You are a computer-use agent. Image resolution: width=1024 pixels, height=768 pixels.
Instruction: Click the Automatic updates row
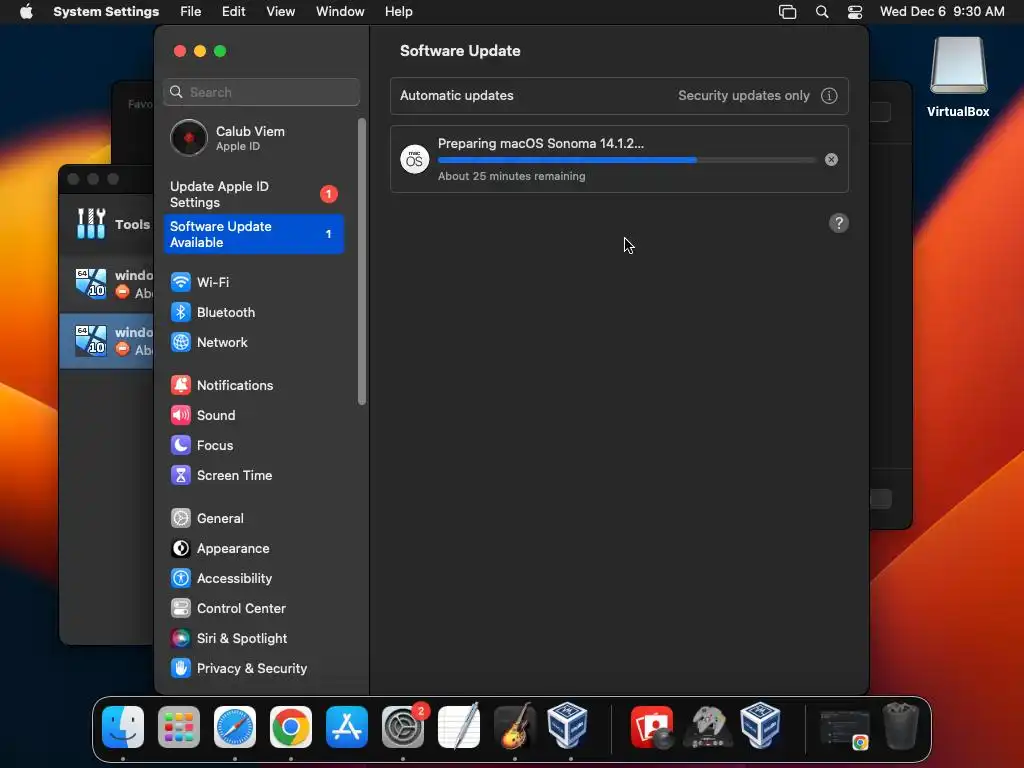click(x=619, y=96)
